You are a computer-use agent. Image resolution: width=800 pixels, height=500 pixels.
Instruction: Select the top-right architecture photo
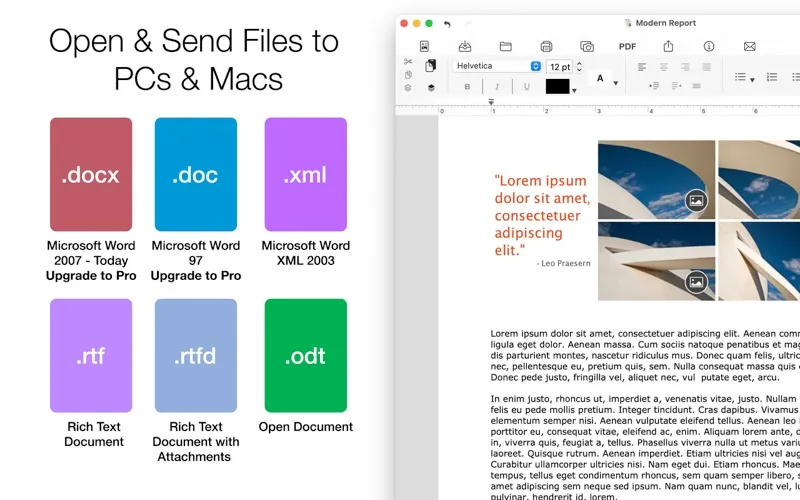click(759, 180)
